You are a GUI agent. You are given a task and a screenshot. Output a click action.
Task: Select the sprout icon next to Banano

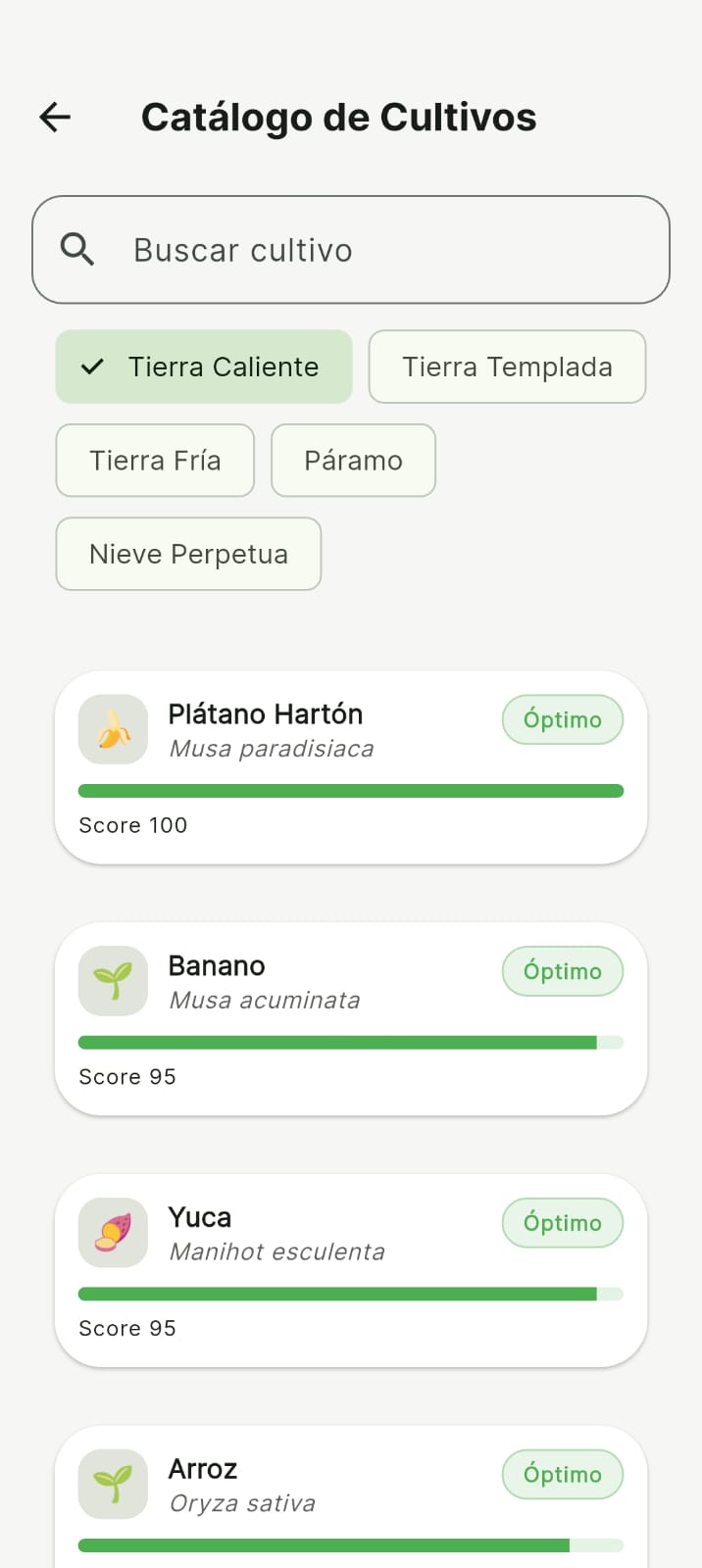pyautogui.click(x=113, y=981)
